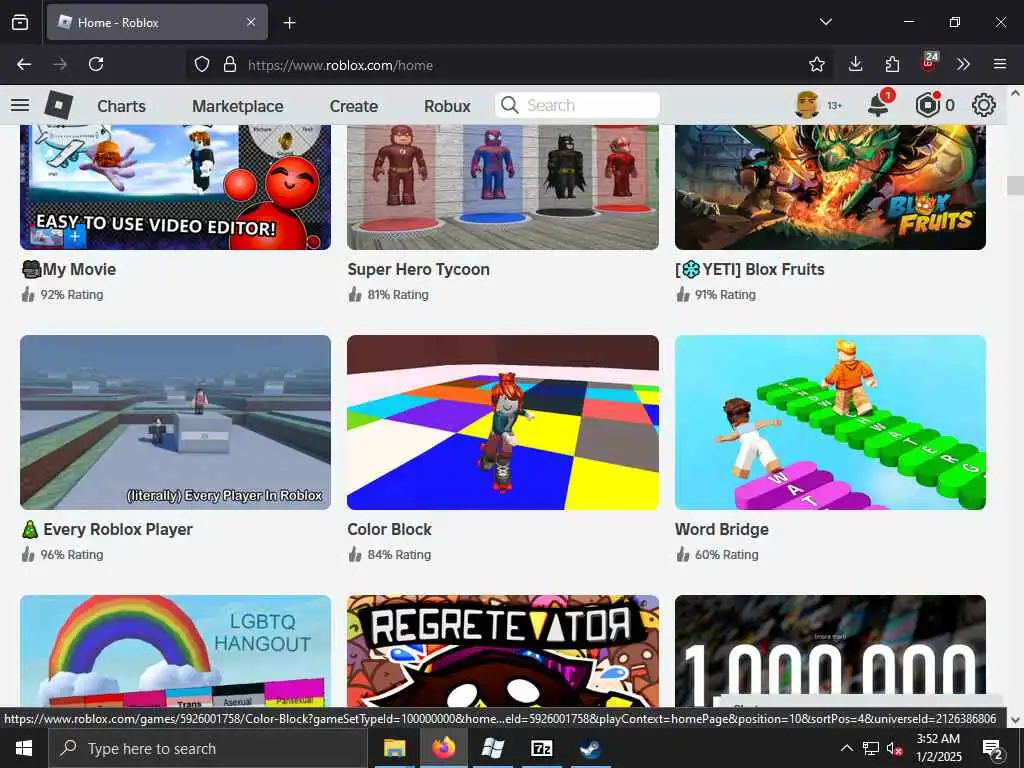
Task: Open the Firefox extensions puzzle icon
Action: (x=892, y=64)
